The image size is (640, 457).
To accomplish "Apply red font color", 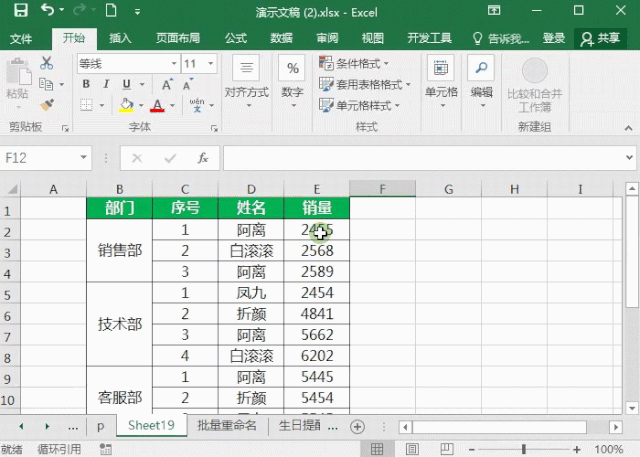I will [157, 105].
